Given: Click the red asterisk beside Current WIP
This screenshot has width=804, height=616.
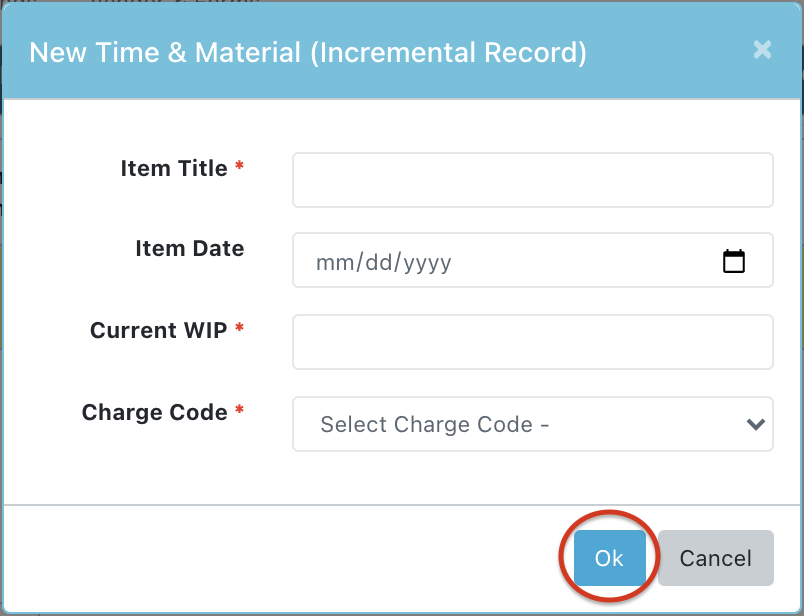Looking at the screenshot, I should (239, 330).
